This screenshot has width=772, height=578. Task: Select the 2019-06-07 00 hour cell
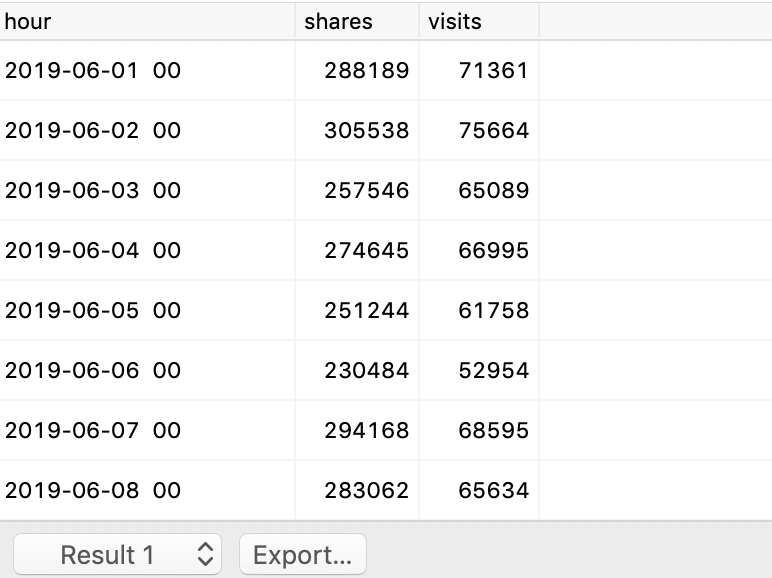click(x=93, y=431)
